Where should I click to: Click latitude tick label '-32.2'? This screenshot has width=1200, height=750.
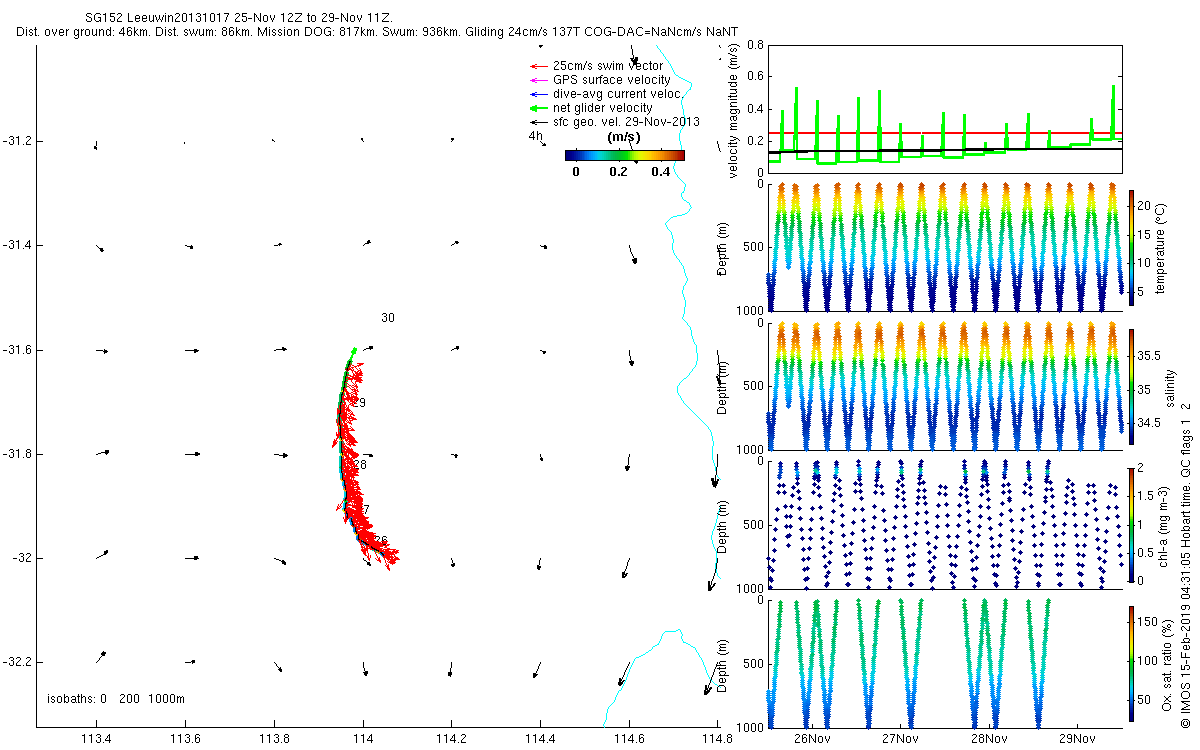[17, 662]
